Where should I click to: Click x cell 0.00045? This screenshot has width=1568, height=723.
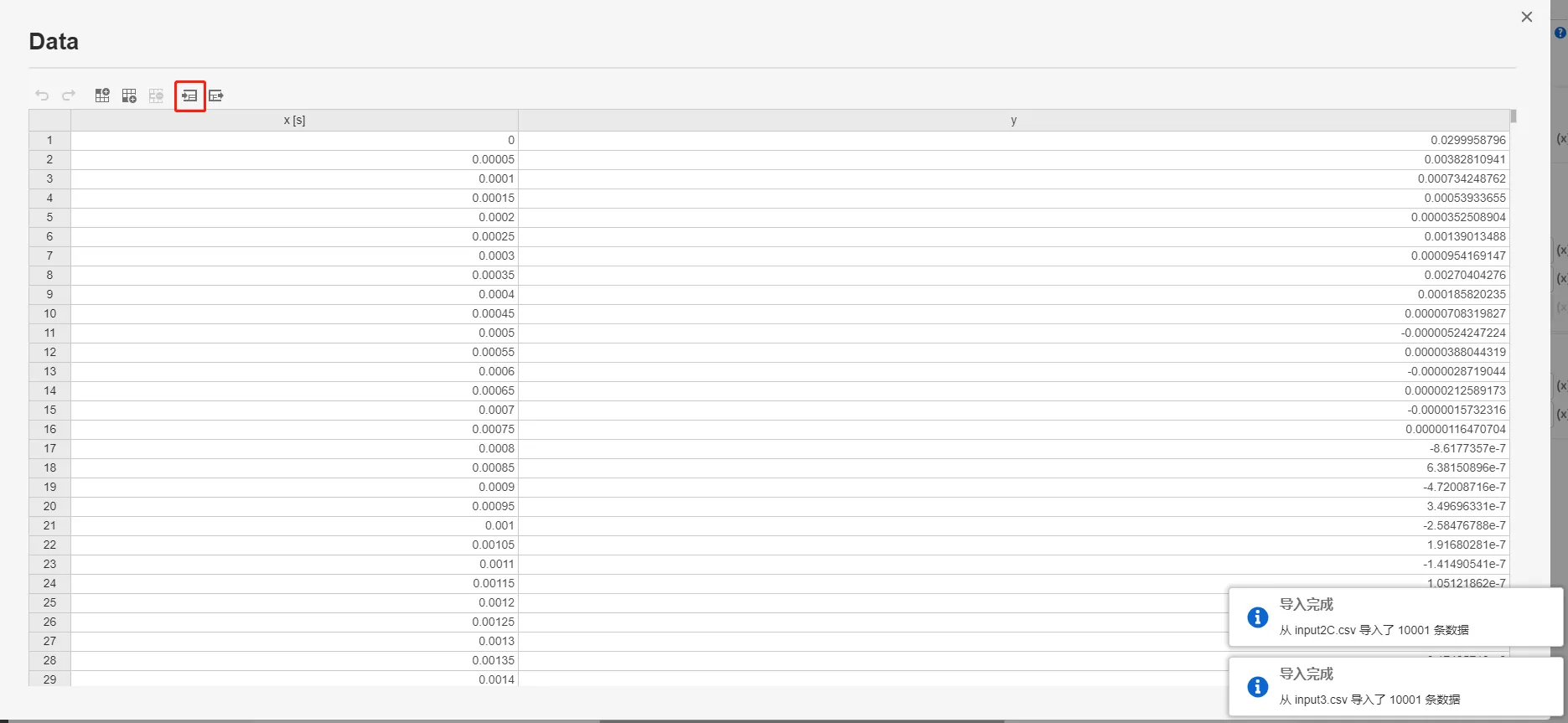point(294,313)
